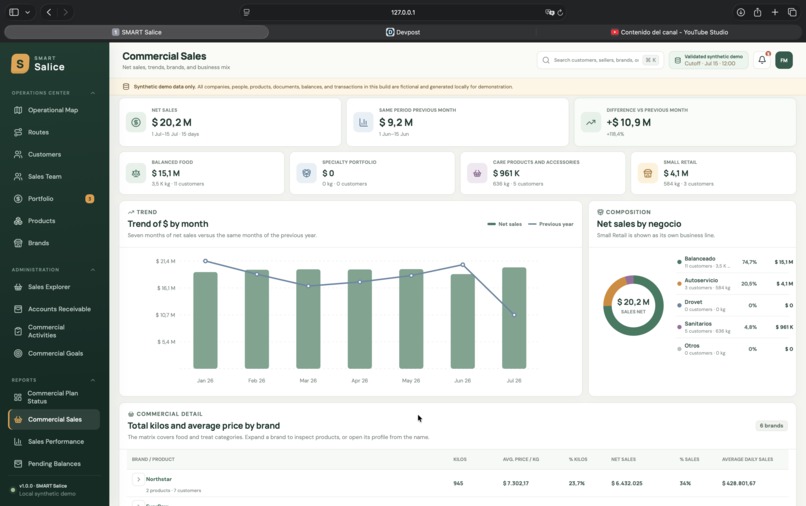Click the Sales Performance chart icon
Viewport: 806px width, 506px height.
click(18, 441)
